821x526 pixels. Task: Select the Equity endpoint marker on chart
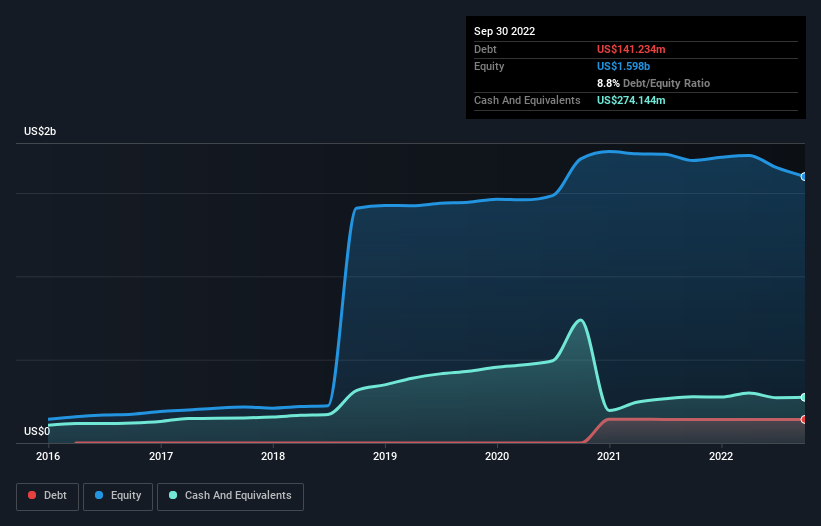[x=804, y=177]
